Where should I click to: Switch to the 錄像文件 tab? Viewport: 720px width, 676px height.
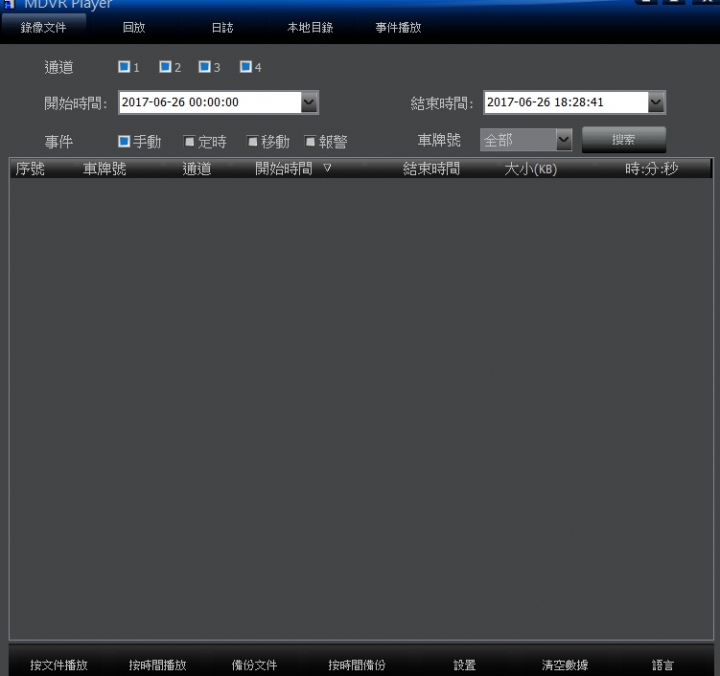point(44,28)
